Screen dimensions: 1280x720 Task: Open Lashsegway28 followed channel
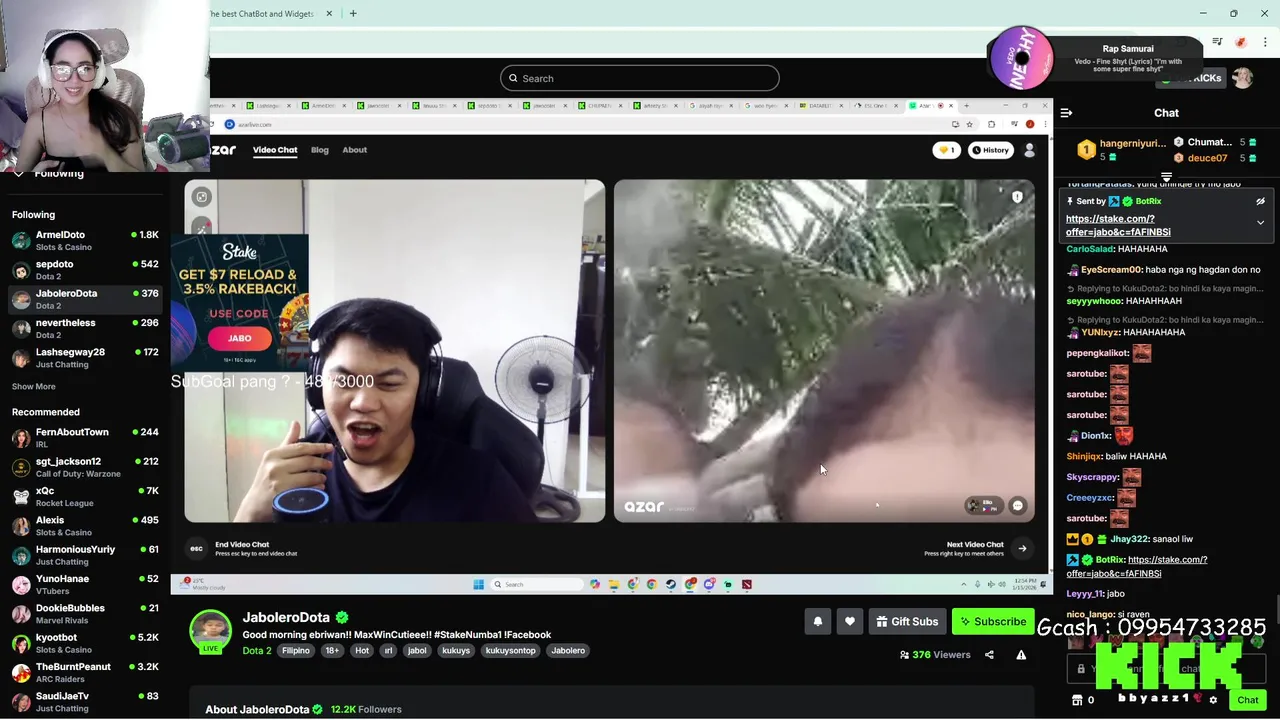click(85, 358)
